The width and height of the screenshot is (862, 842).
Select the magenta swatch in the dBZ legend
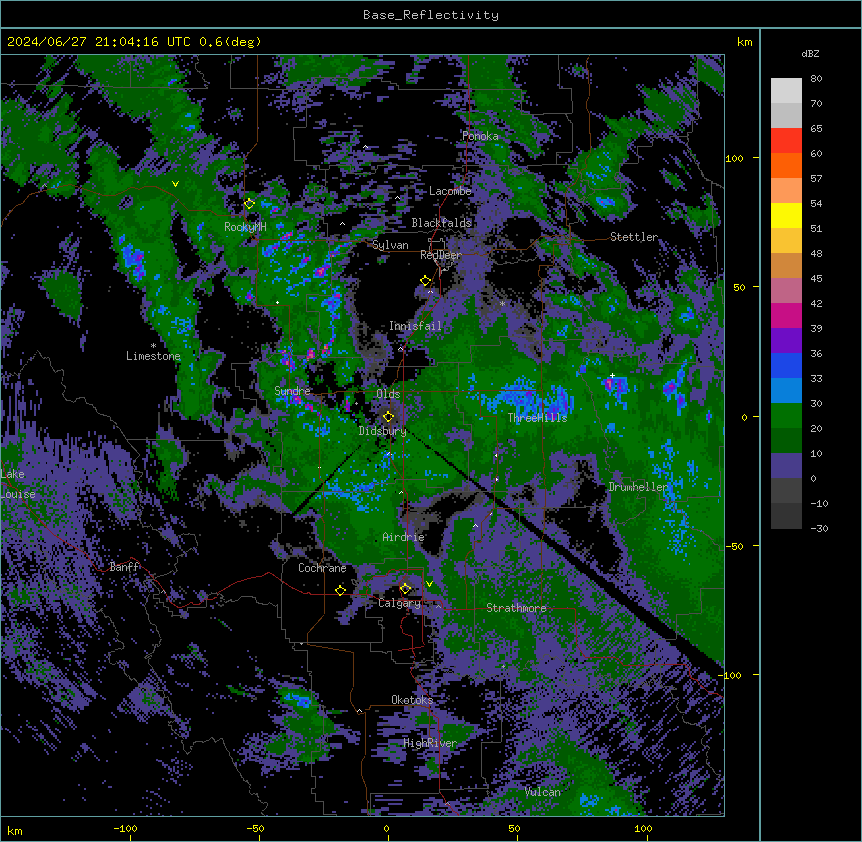pos(786,315)
